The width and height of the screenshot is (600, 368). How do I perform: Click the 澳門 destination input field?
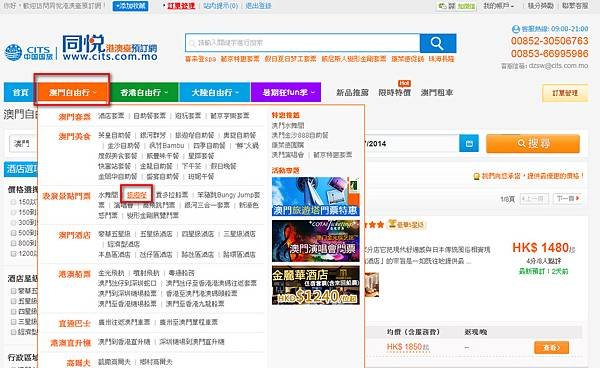(23, 144)
